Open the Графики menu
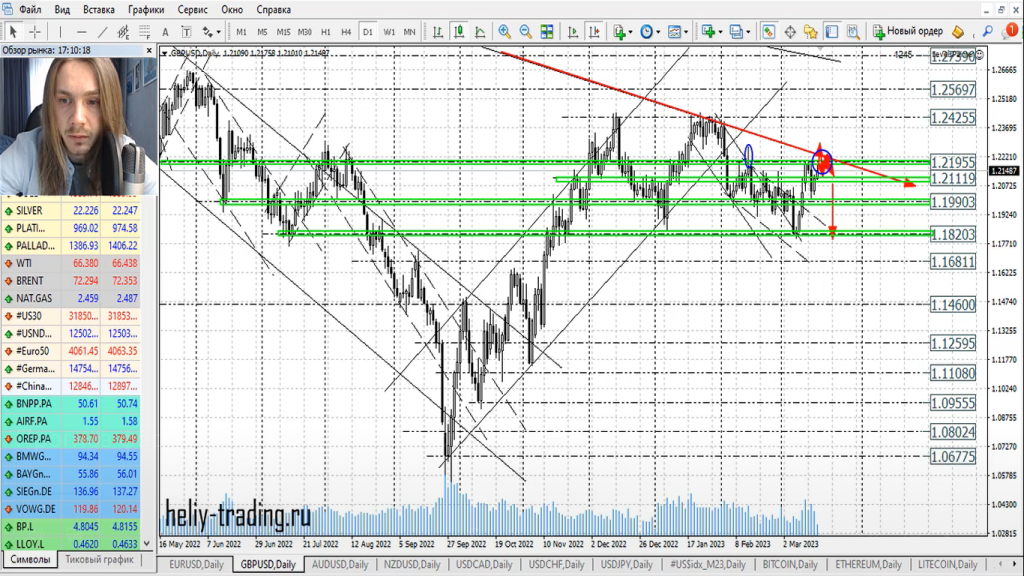Image resolution: width=1024 pixels, height=576 pixels. (146, 10)
